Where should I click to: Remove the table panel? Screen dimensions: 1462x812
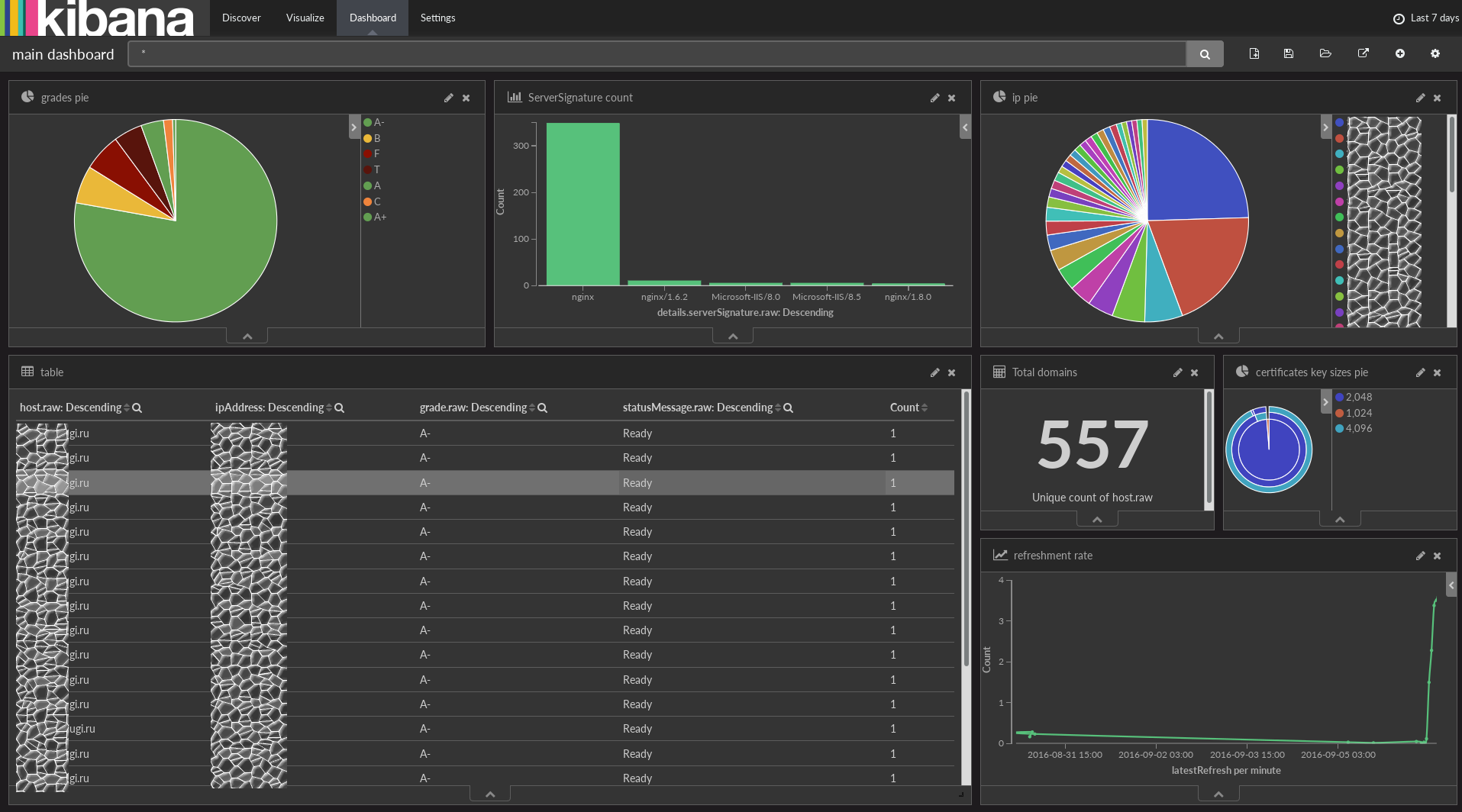tap(952, 372)
